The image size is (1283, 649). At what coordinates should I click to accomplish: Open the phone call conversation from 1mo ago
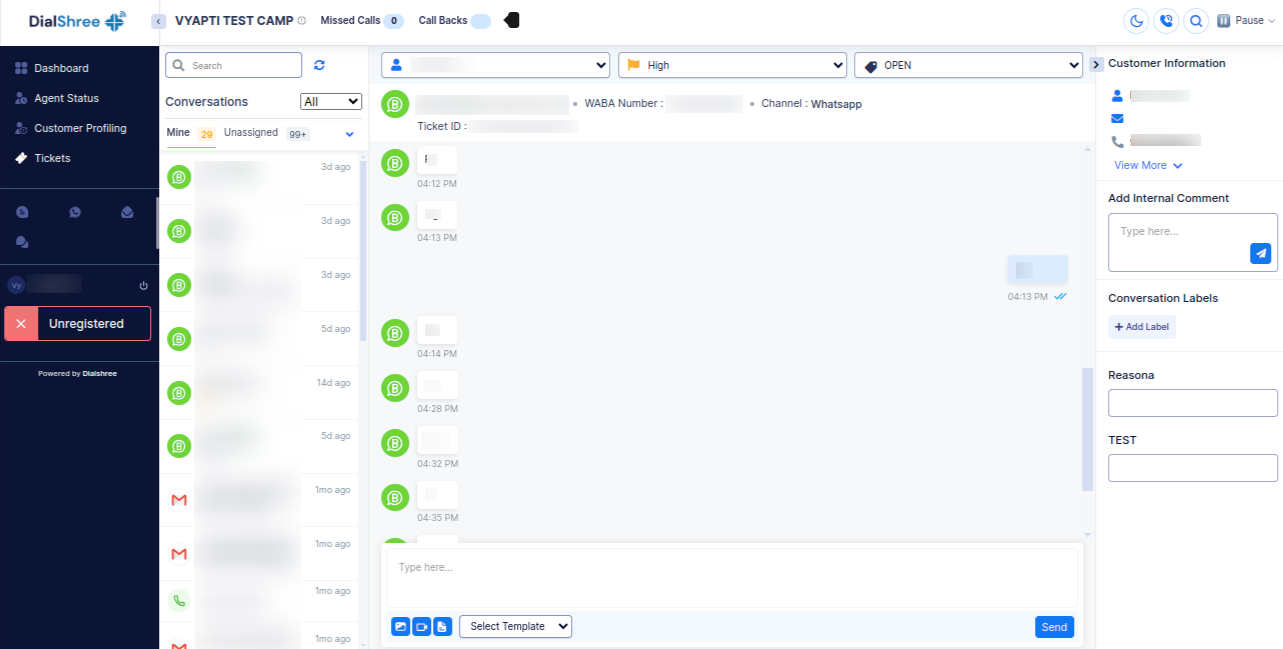pyautogui.click(x=259, y=602)
